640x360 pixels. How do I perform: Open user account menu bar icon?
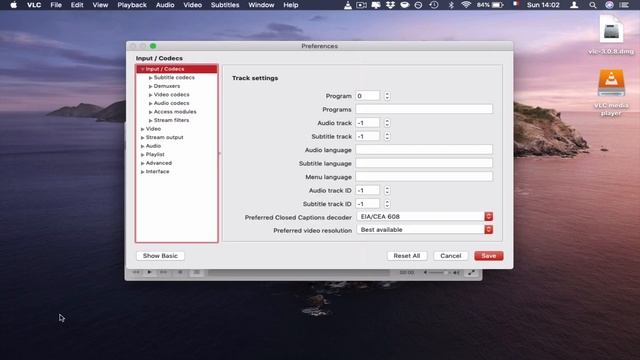pyautogui.click(x=574, y=5)
